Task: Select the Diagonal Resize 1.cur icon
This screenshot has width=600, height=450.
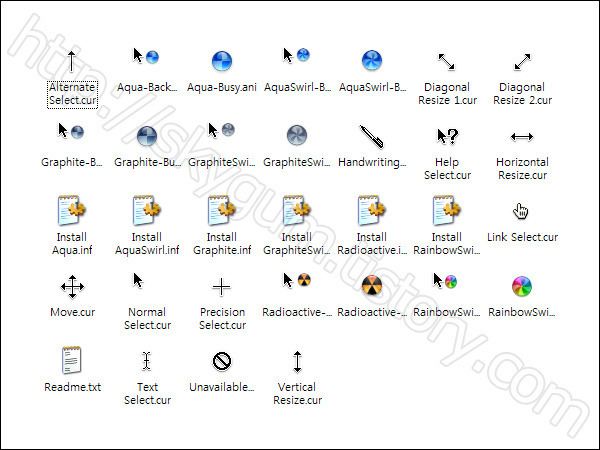Action: (447, 62)
